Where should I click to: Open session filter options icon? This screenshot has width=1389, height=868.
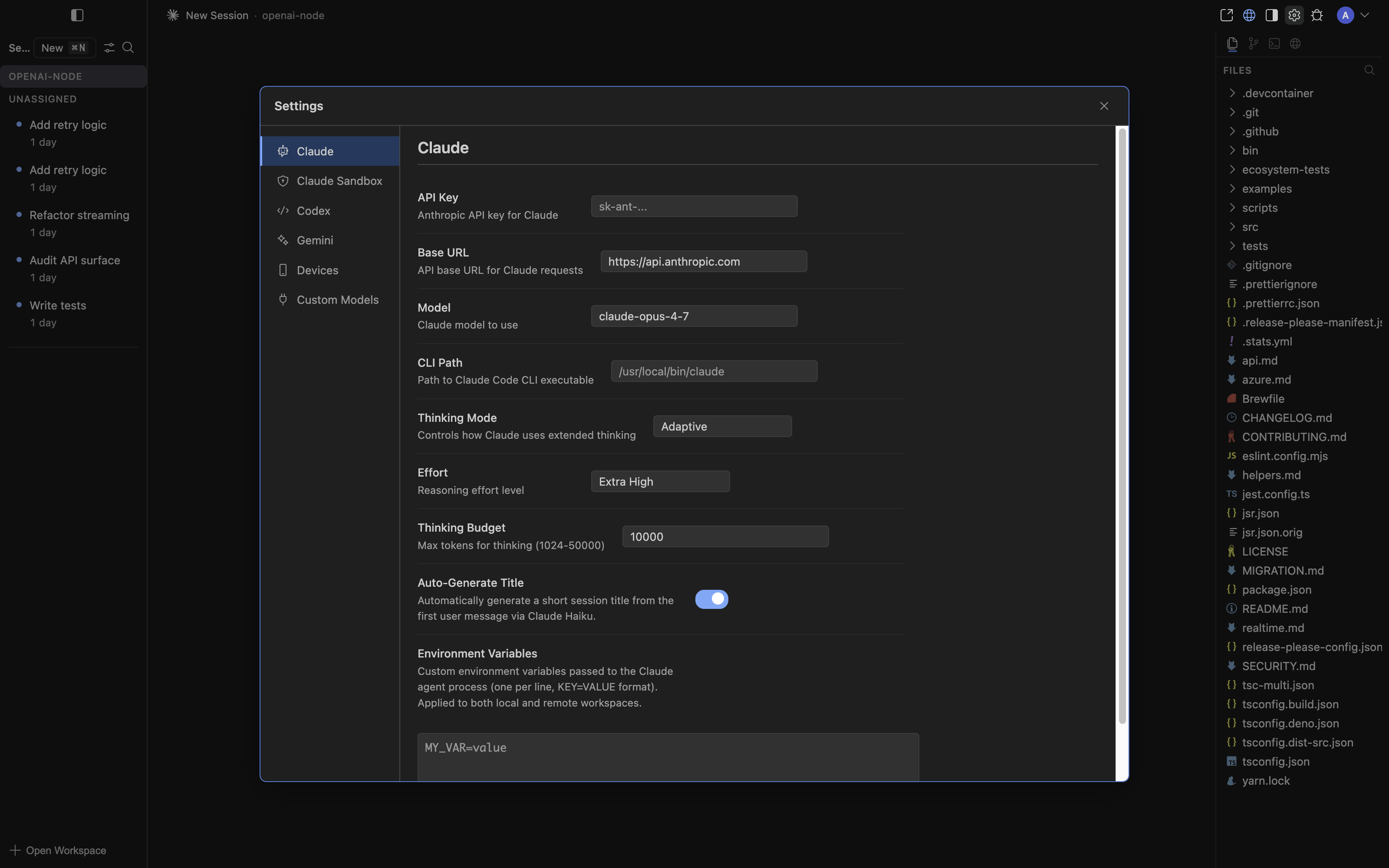click(109, 48)
